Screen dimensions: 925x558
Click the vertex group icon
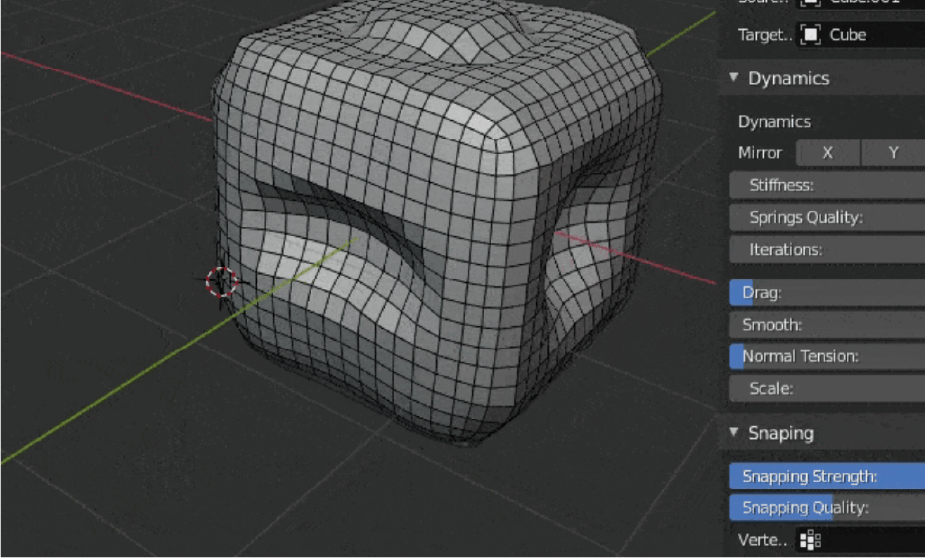click(x=811, y=541)
